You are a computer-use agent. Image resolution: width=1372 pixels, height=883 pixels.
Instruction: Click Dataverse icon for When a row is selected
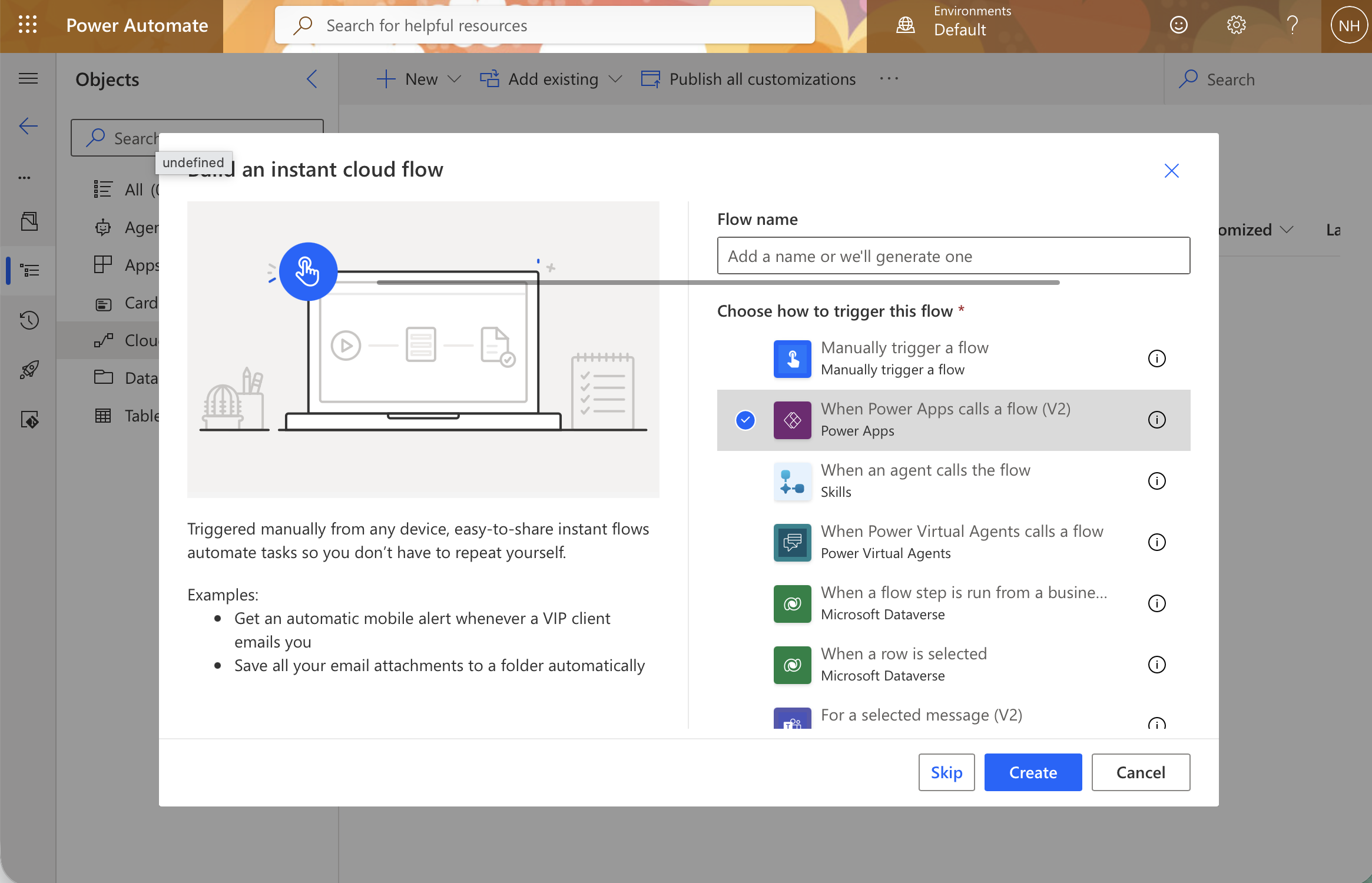792,665
